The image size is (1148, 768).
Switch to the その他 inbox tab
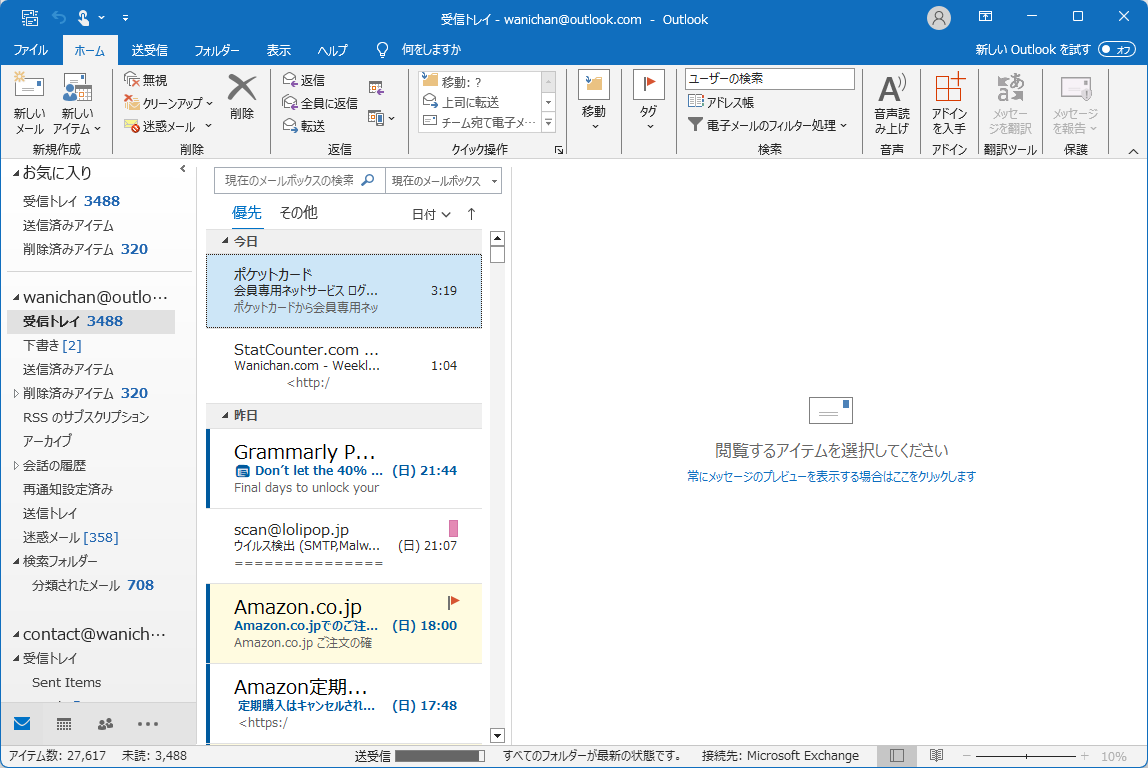[299, 212]
